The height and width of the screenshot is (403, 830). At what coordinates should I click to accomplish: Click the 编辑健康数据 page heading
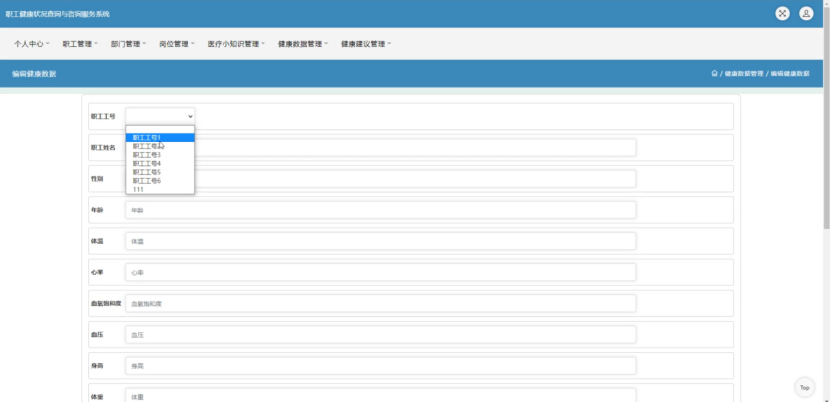click(34, 74)
